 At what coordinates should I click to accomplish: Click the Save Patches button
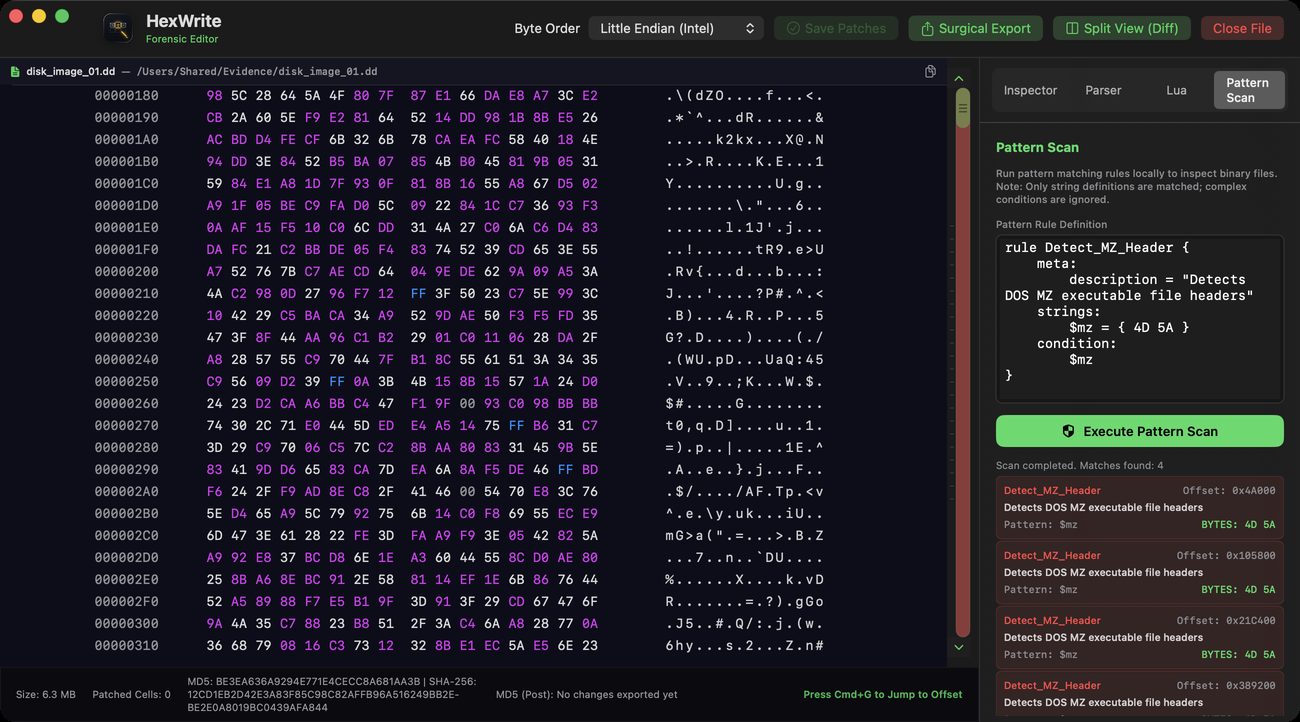[x=836, y=28]
